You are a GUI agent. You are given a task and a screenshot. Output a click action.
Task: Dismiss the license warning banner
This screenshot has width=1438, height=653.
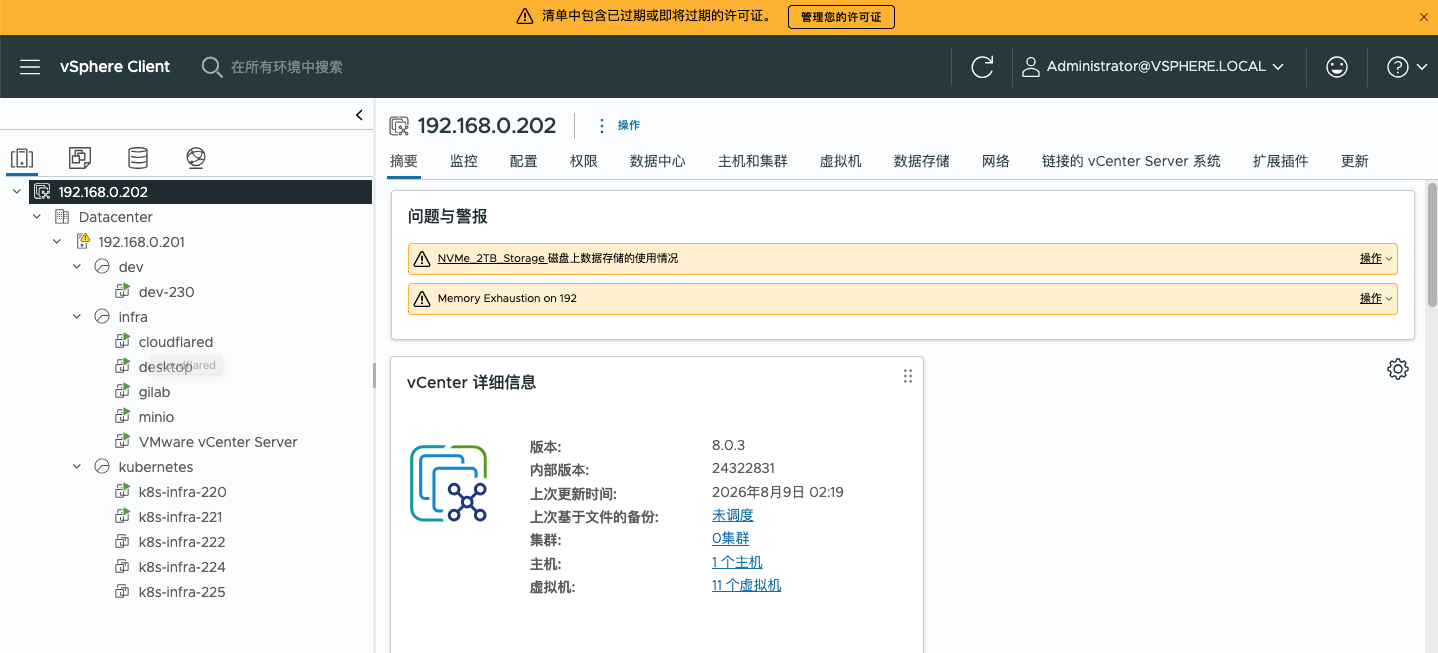tap(1424, 17)
